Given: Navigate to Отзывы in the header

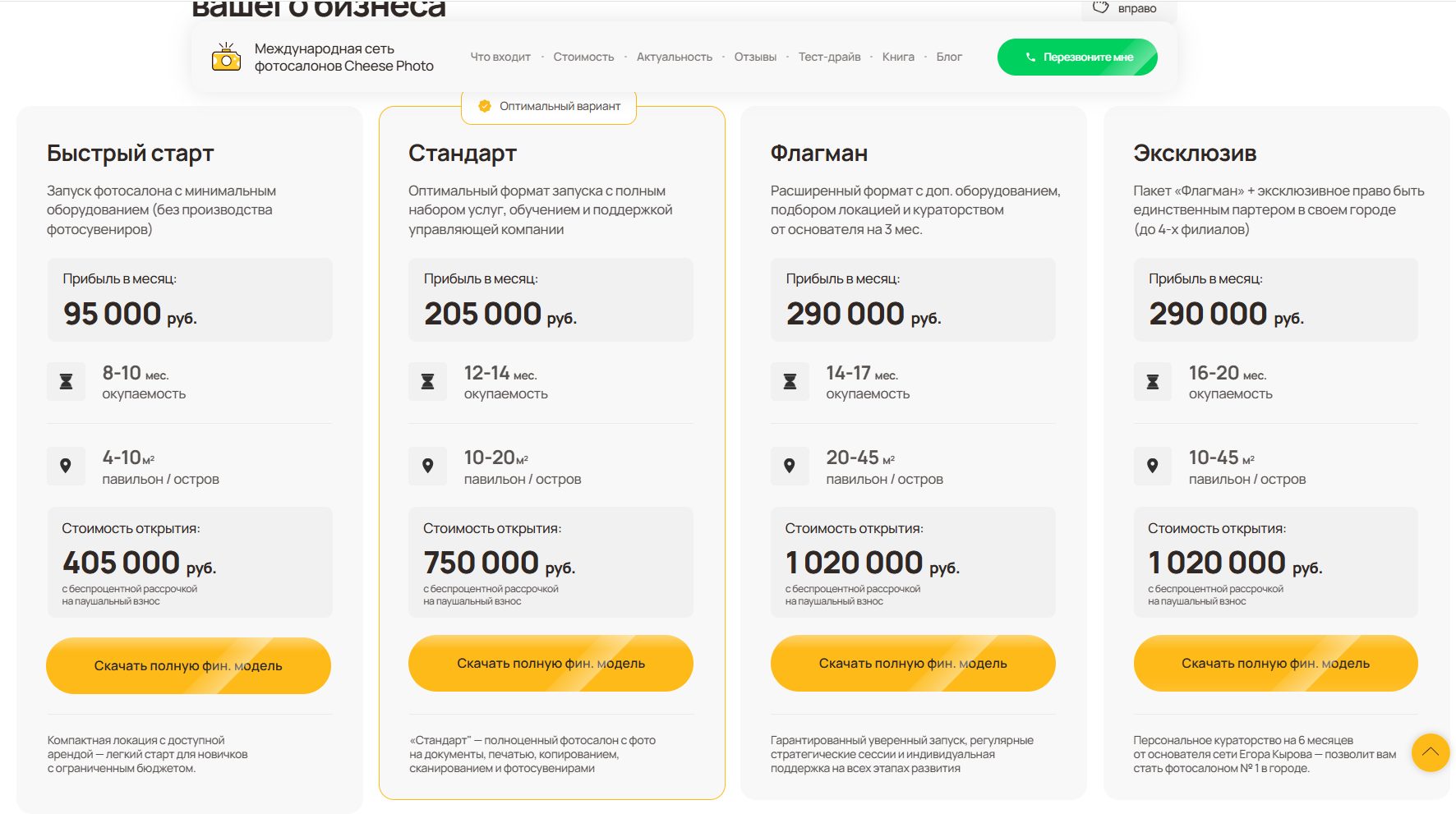Looking at the screenshot, I should coord(755,57).
